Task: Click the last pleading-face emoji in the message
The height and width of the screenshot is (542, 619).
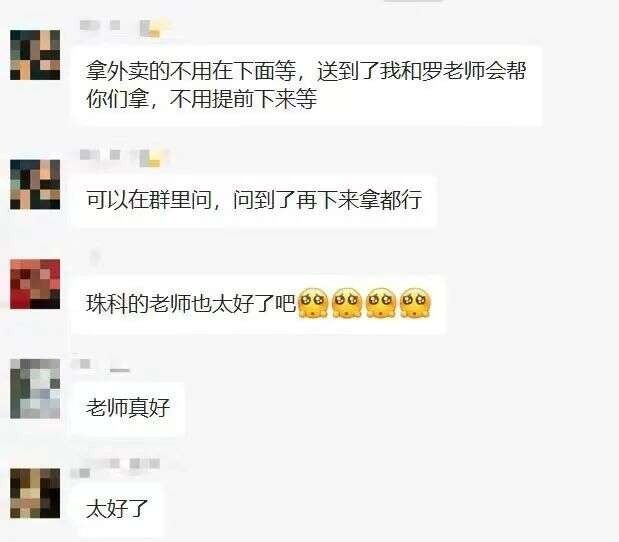Action: pos(415,303)
